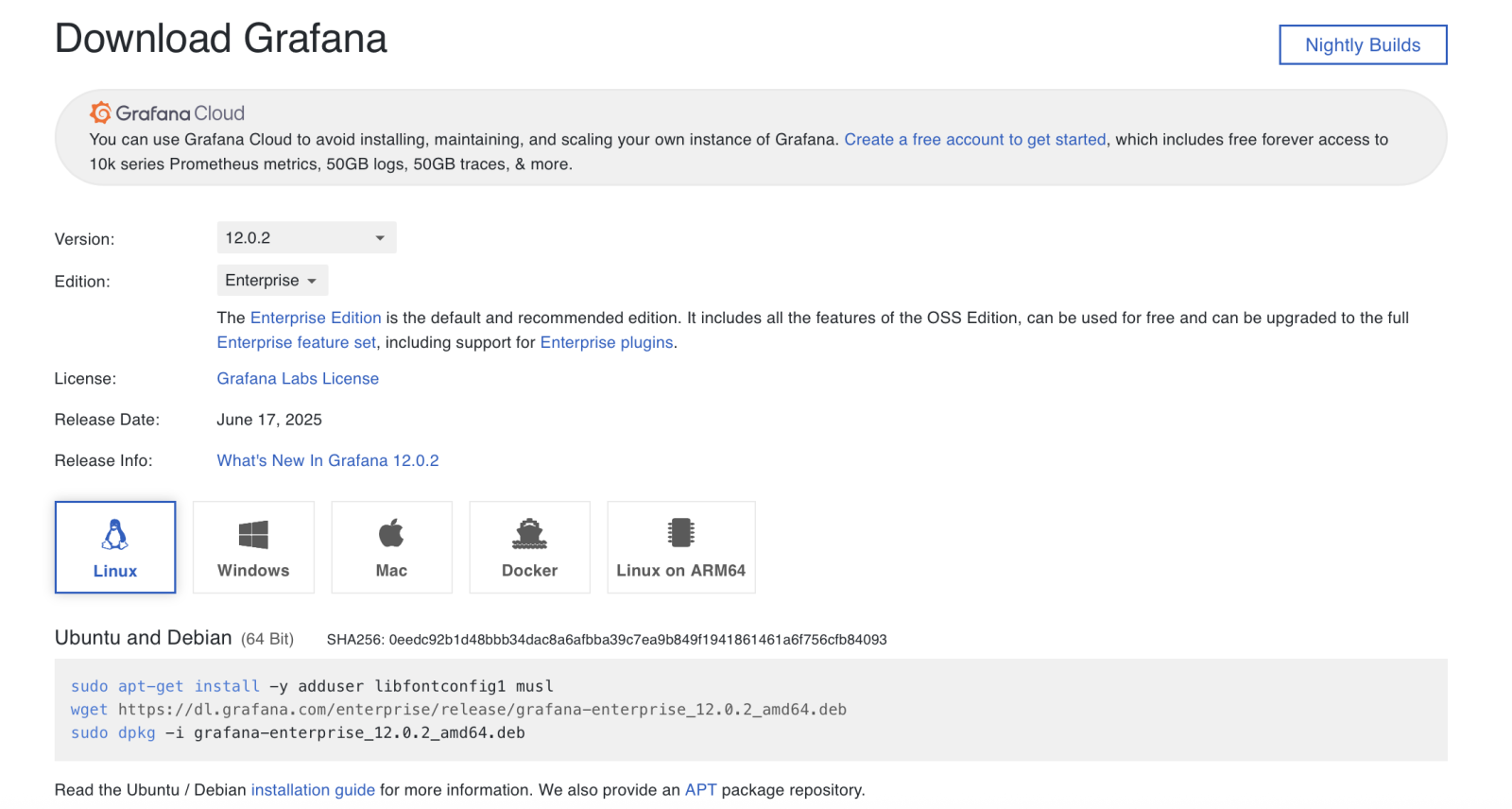The width and height of the screenshot is (1512, 809).
Task: Open the Ubuntu installation guide link
Action: click(313, 790)
